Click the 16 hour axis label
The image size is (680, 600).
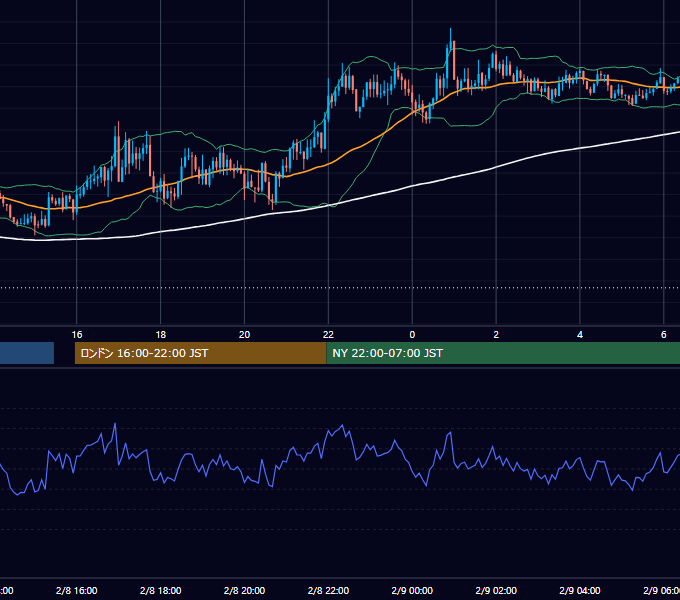coord(77,335)
